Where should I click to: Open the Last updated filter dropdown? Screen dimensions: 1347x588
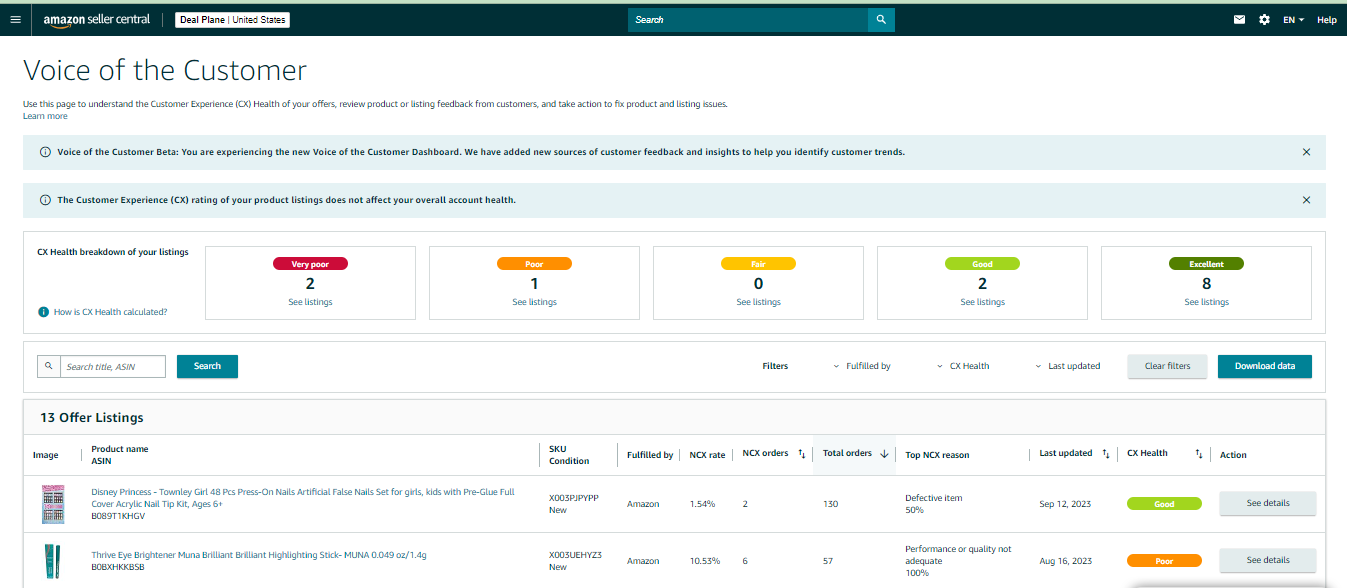click(x=1067, y=366)
